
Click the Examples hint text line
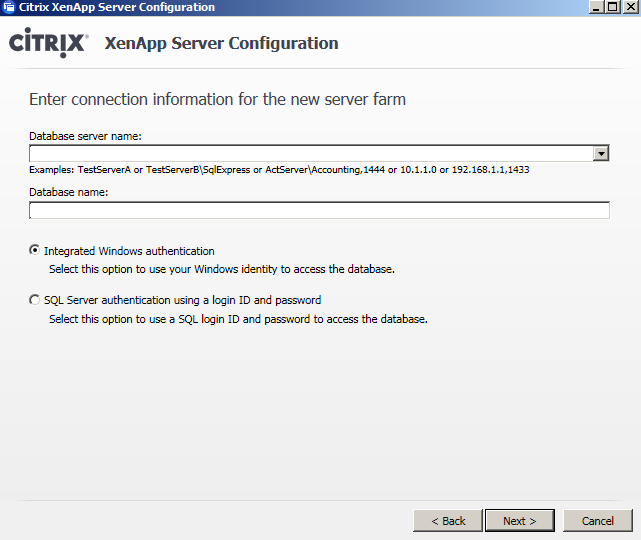(279, 170)
